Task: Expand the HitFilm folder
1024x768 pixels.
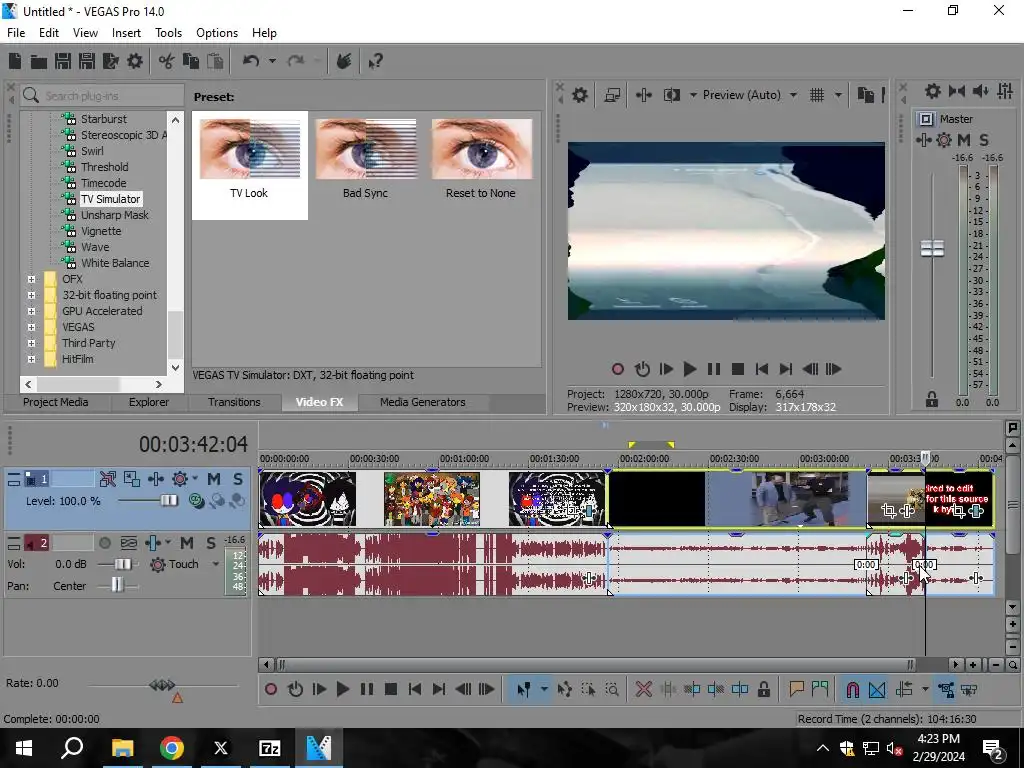Action: tap(31, 359)
